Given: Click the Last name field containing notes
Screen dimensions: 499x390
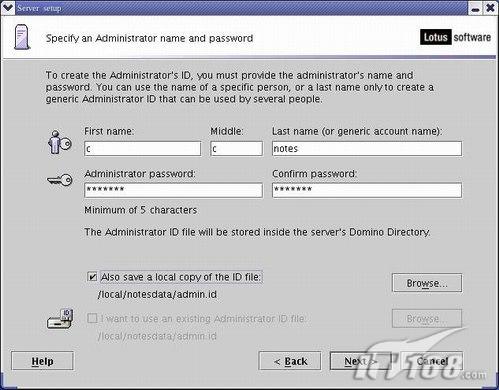Looking at the screenshot, I should 367,149.
